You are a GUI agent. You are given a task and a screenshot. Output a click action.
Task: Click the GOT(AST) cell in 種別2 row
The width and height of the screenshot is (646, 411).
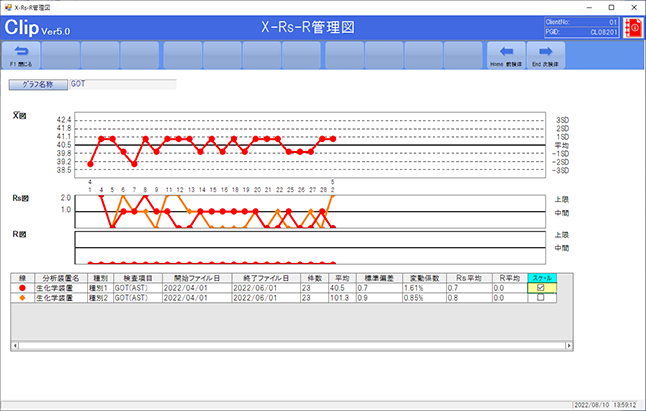tap(138, 298)
